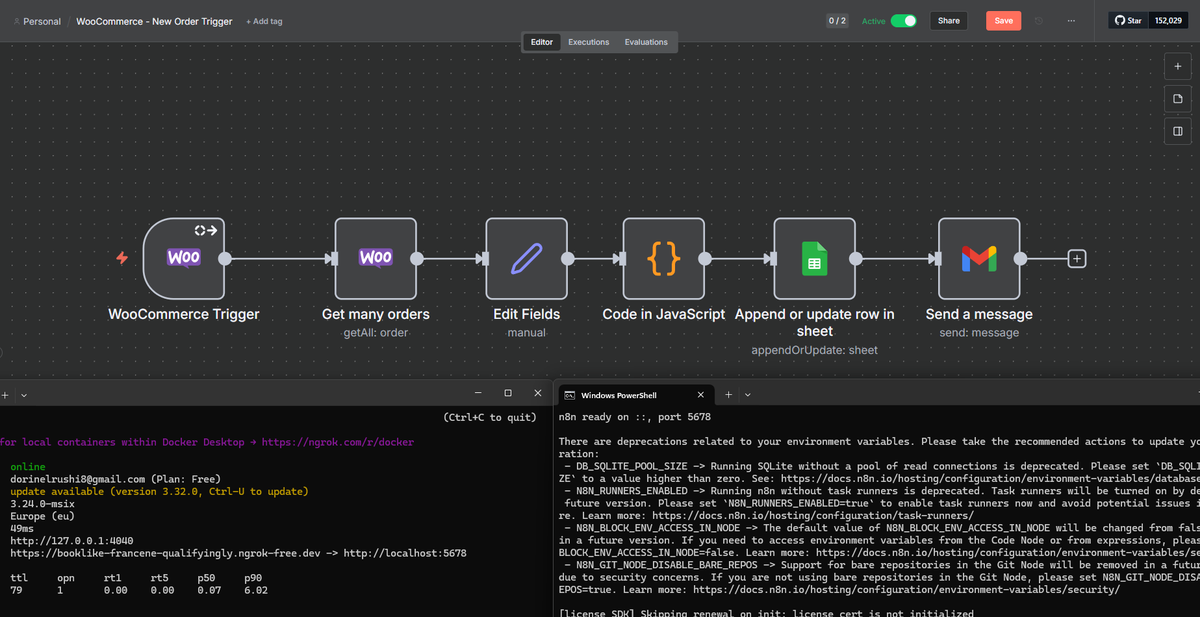The width and height of the screenshot is (1200, 617).
Task: Click the 'update available' line in ngrok terminal
Action: (x=159, y=491)
